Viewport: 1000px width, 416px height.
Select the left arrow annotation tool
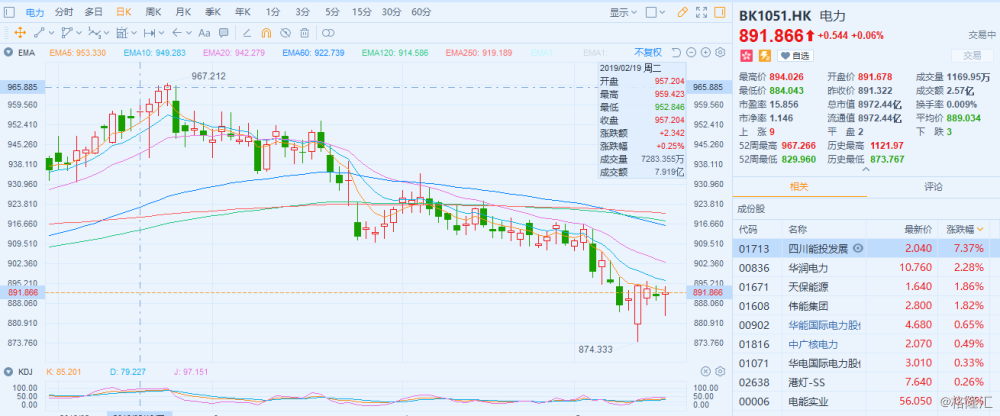point(177,33)
